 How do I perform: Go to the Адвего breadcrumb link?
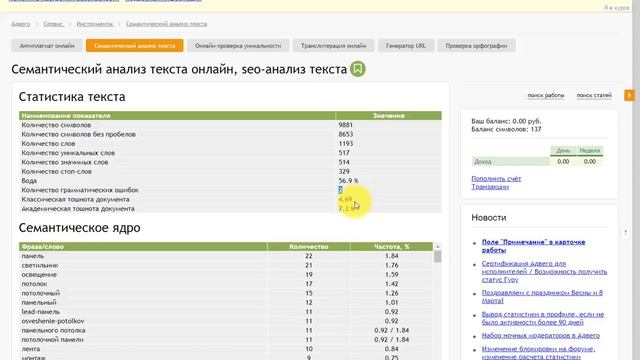(21, 24)
